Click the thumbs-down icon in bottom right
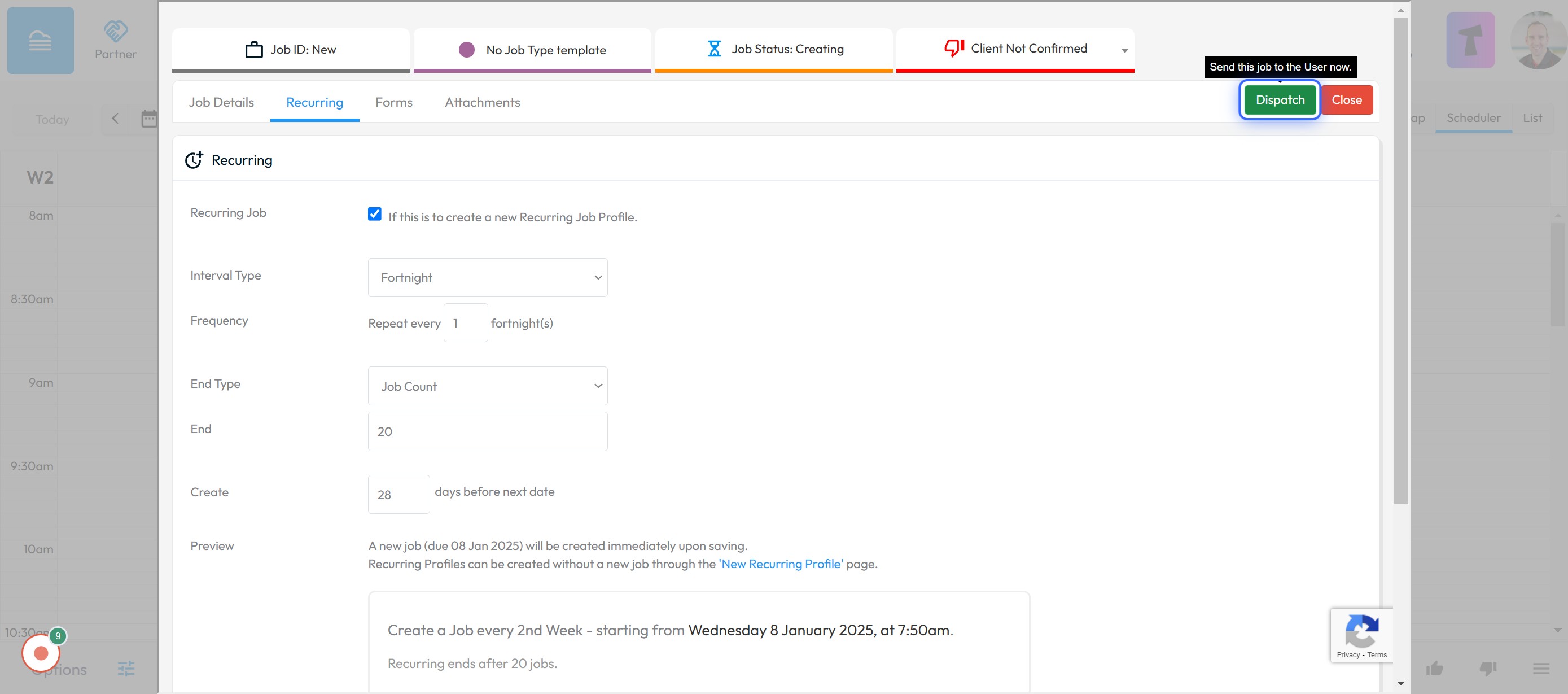The height and width of the screenshot is (694, 1568). click(1488, 669)
